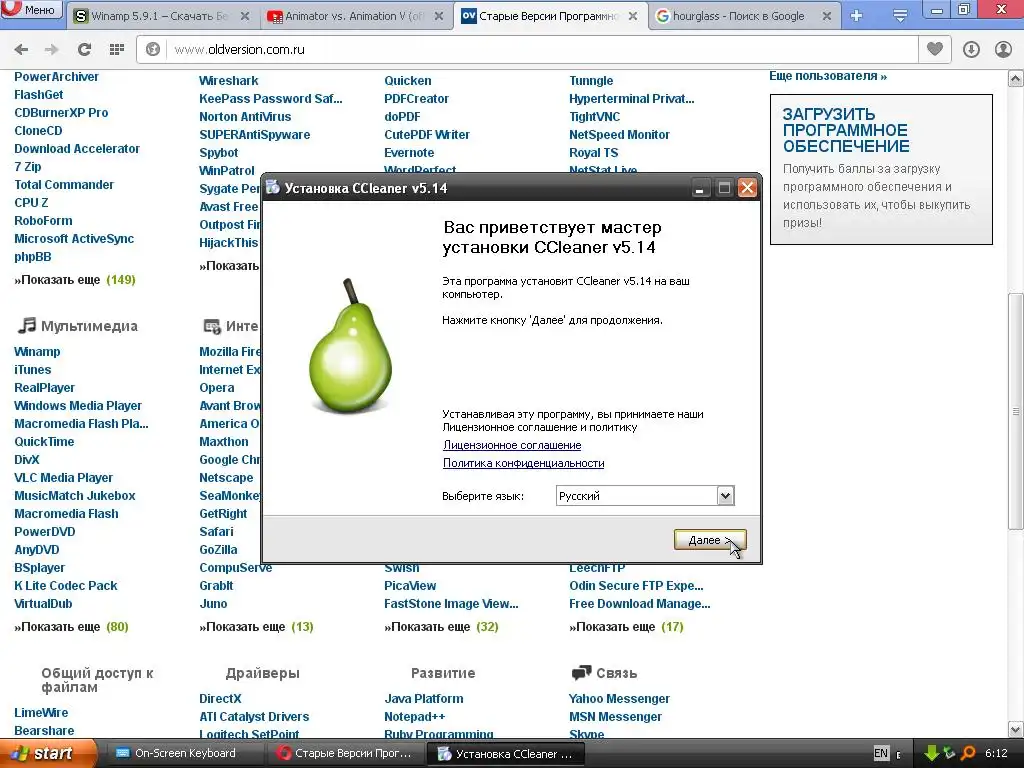This screenshot has width=1024, height=768.
Task: Switch to Animator vs. Animation tab
Action: click(x=355, y=16)
